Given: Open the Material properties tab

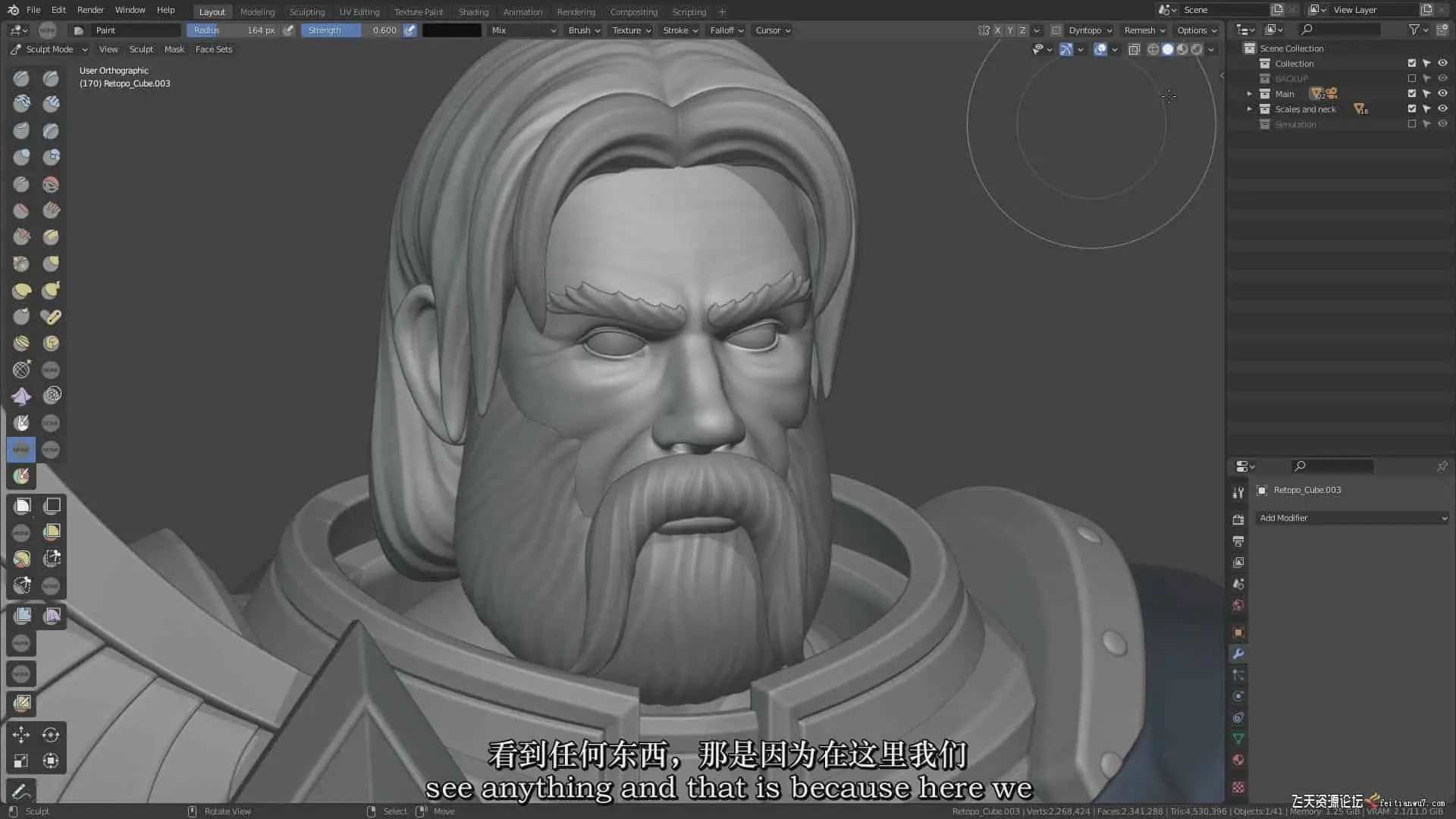Looking at the screenshot, I should [1238, 760].
